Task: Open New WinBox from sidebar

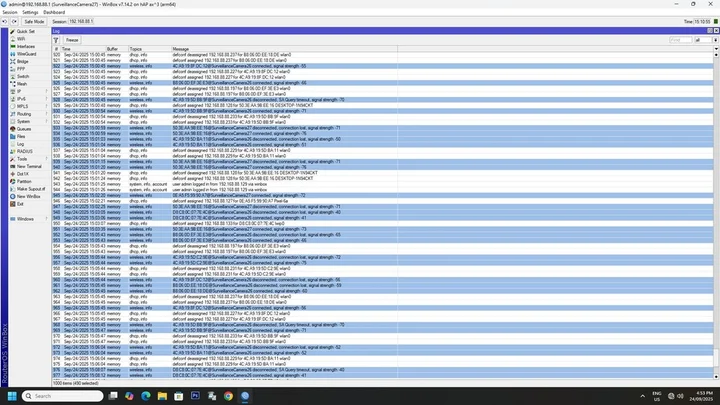Action: pos(28,197)
